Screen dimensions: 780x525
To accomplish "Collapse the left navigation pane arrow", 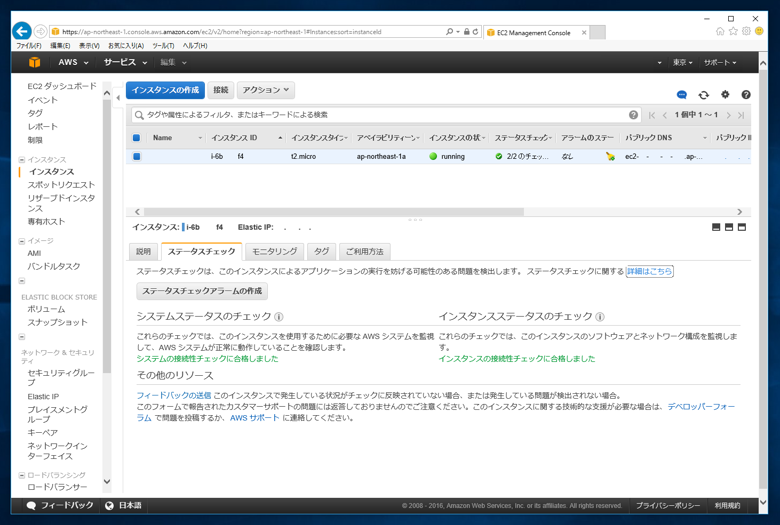I will [x=118, y=98].
